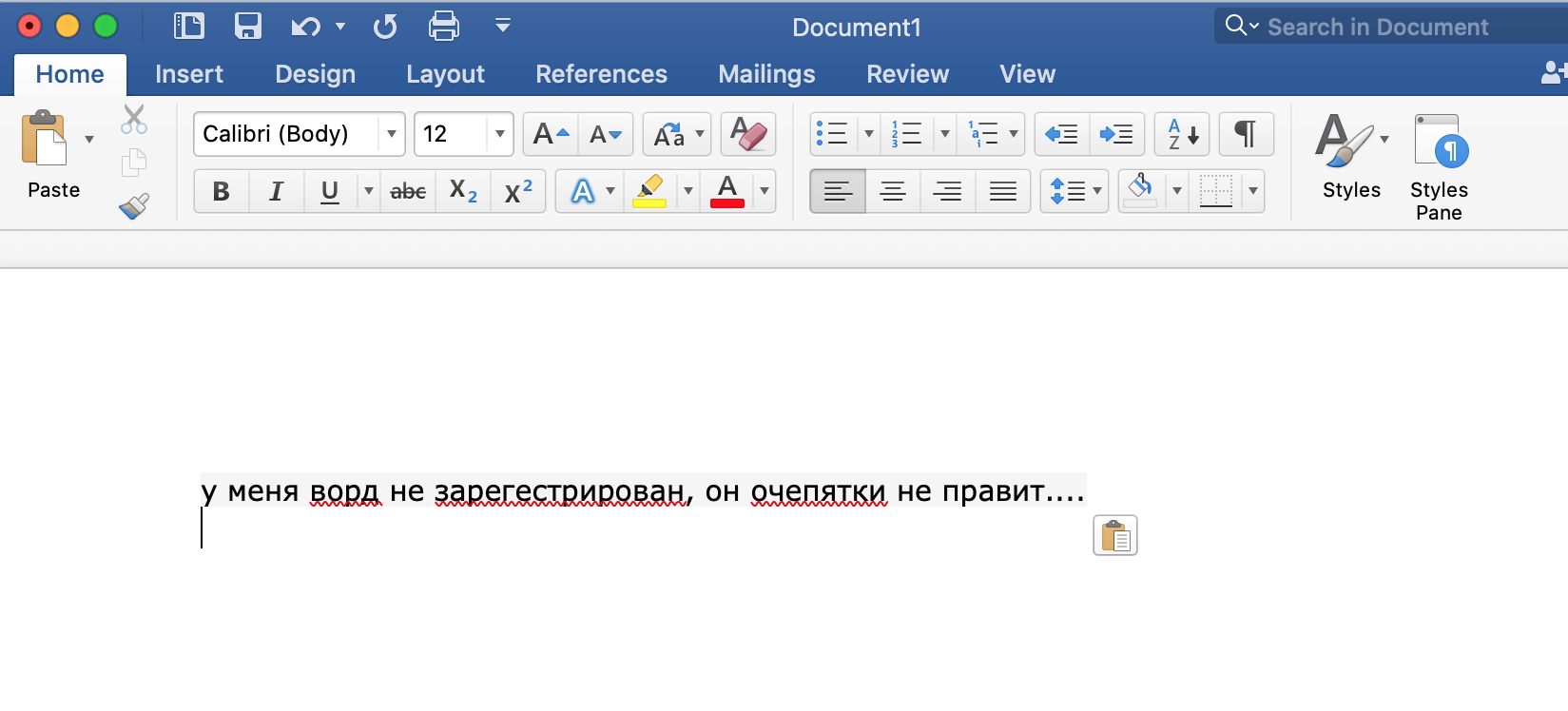1568x711 pixels.
Task: Copy selection with the copy icon
Action: [134, 163]
